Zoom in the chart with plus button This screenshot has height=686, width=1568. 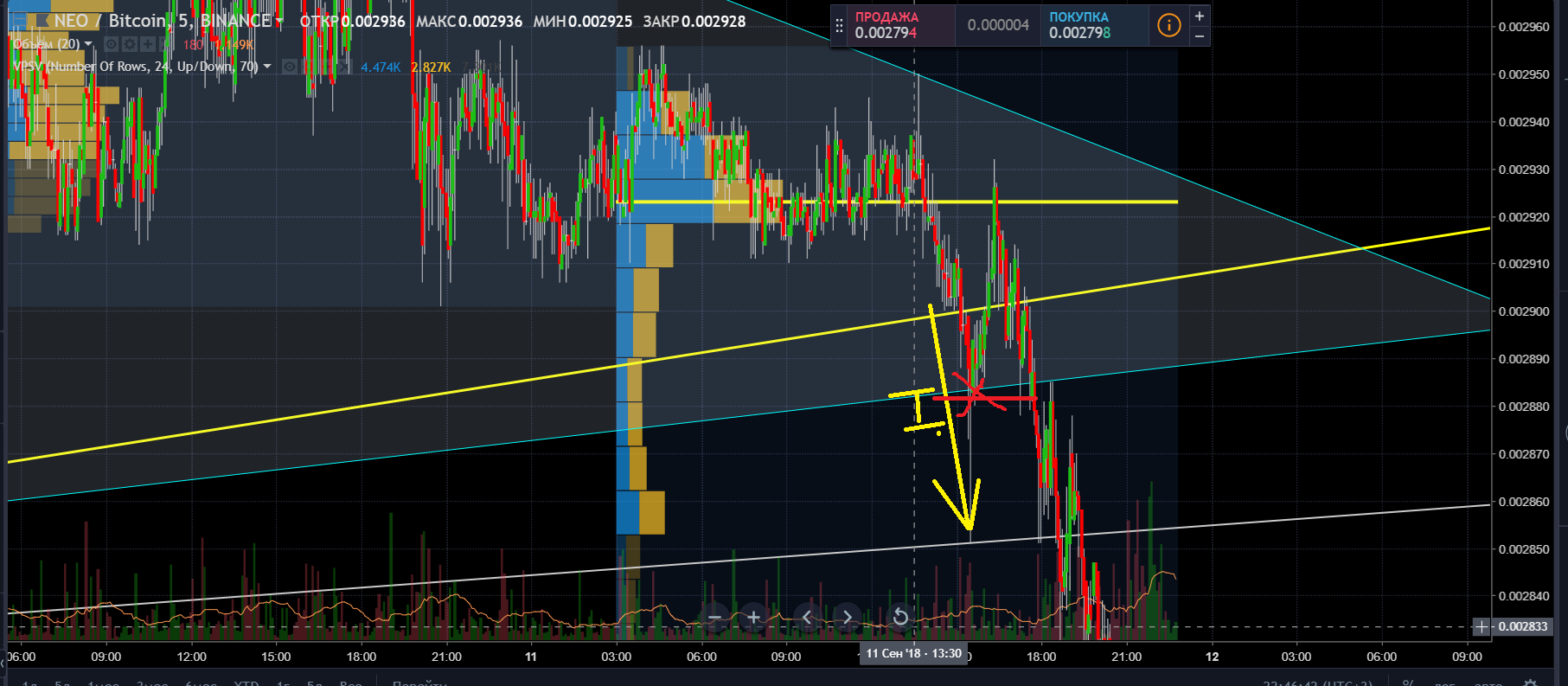(753, 617)
